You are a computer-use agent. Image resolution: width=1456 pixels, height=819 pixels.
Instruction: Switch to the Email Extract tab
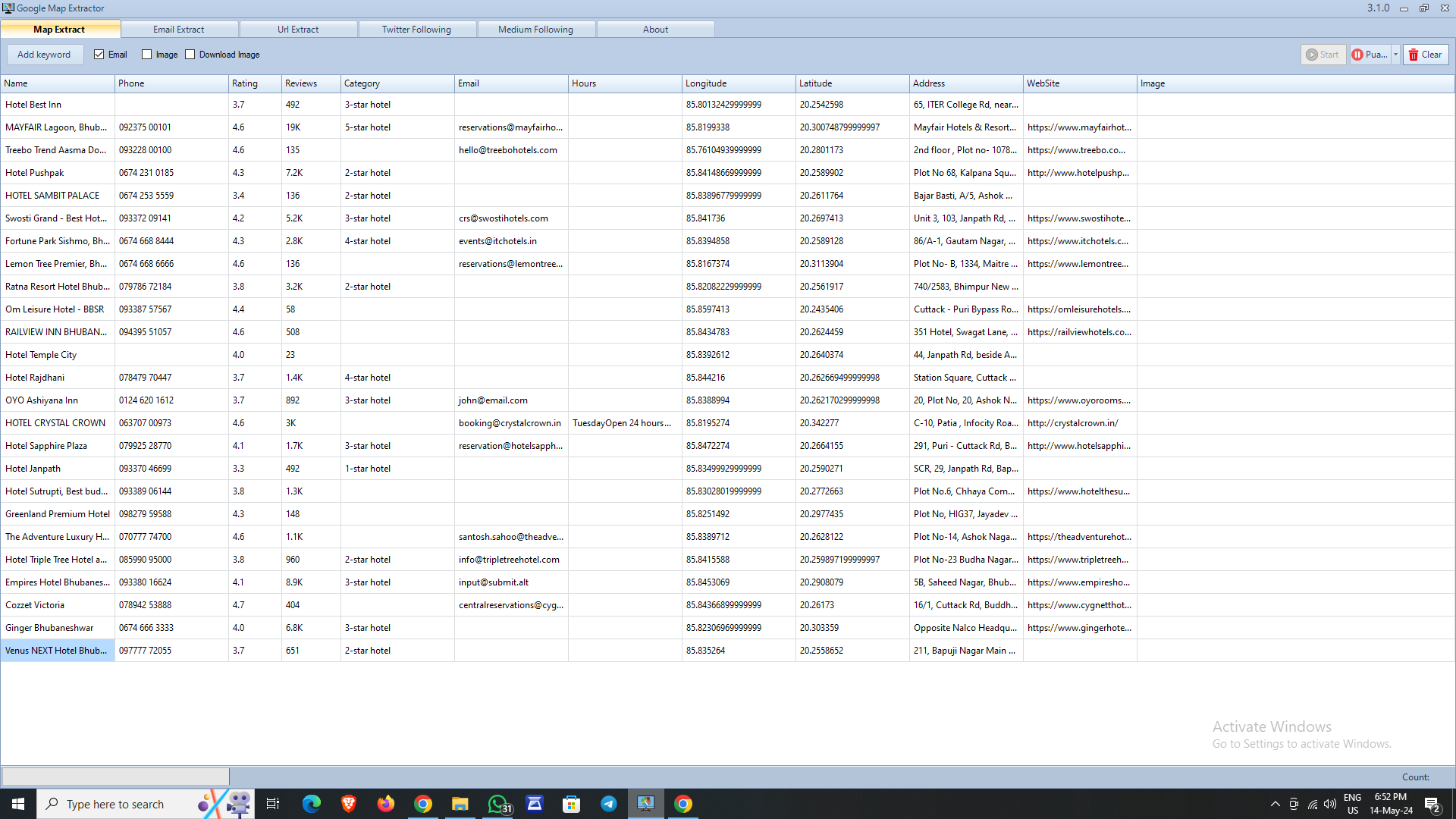(x=179, y=29)
